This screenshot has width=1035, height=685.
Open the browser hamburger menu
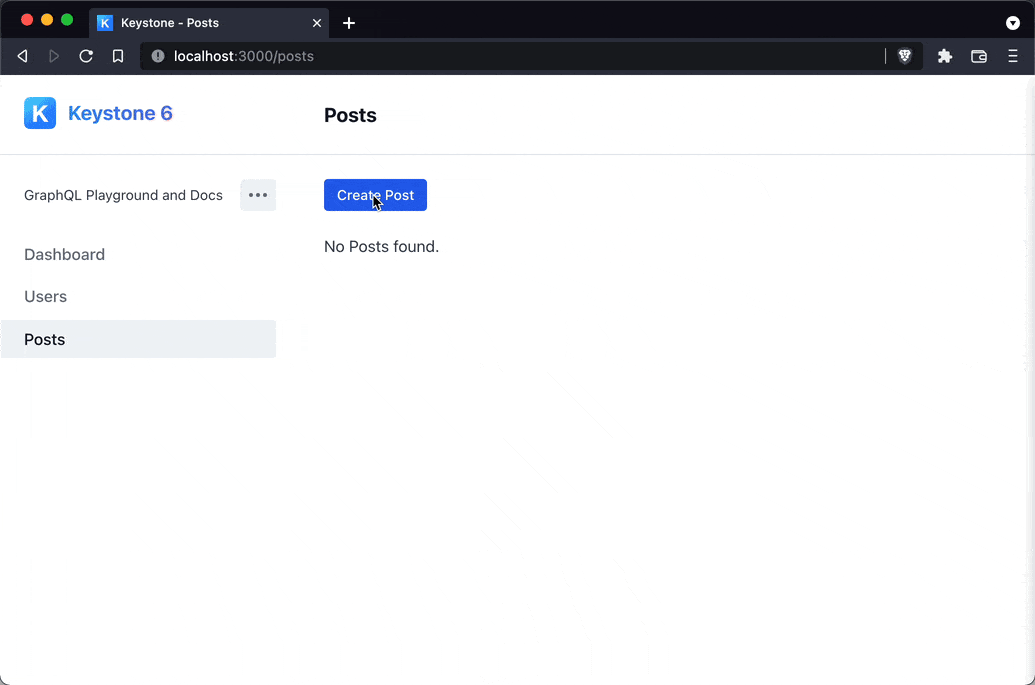coord(1013,56)
